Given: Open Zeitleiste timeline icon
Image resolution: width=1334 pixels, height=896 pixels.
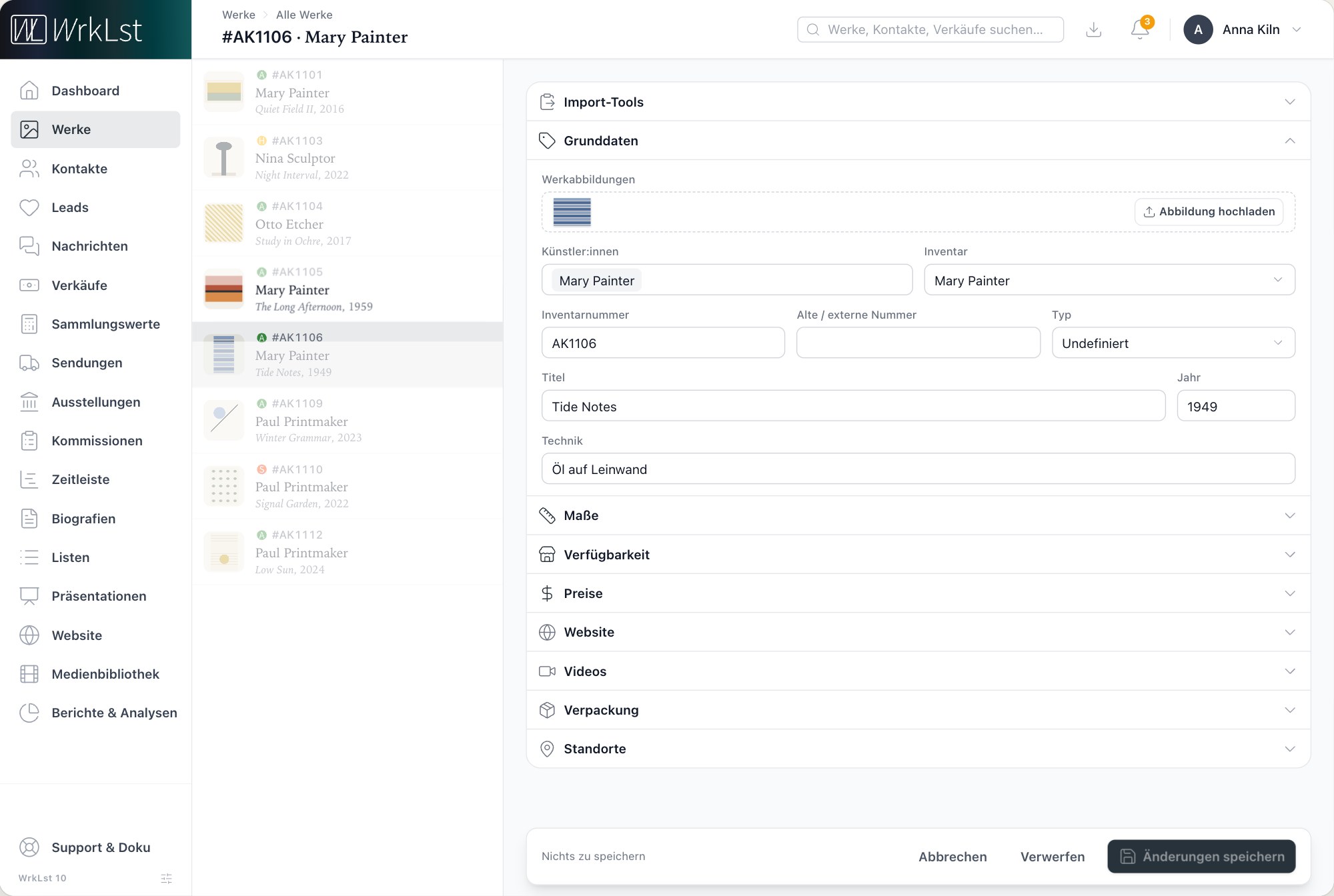Looking at the screenshot, I should pos(29,479).
